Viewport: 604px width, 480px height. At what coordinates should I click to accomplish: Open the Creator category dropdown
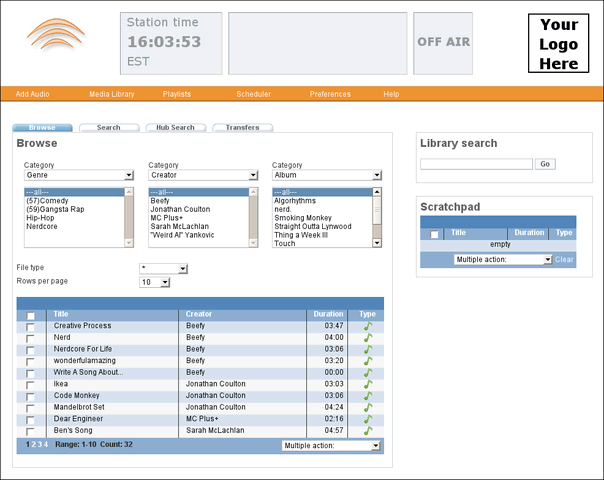click(203, 175)
